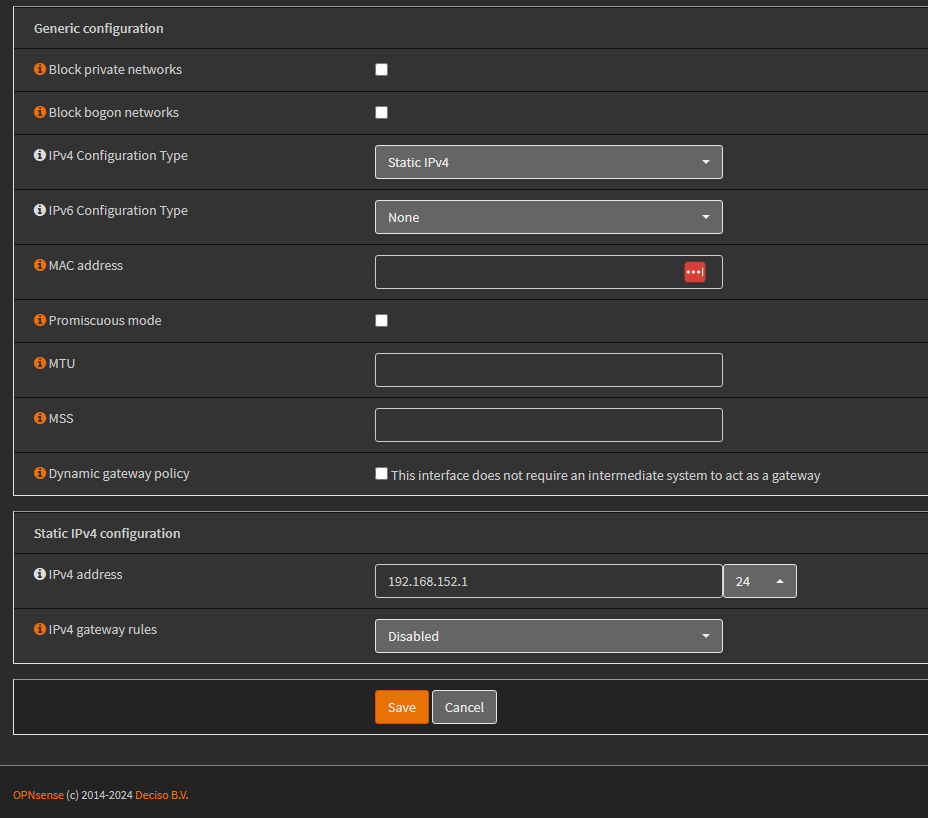Viewport: 928px width, 818px height.
Task: Click the Generic configuration heading
Action: click(x=98, y=28)
